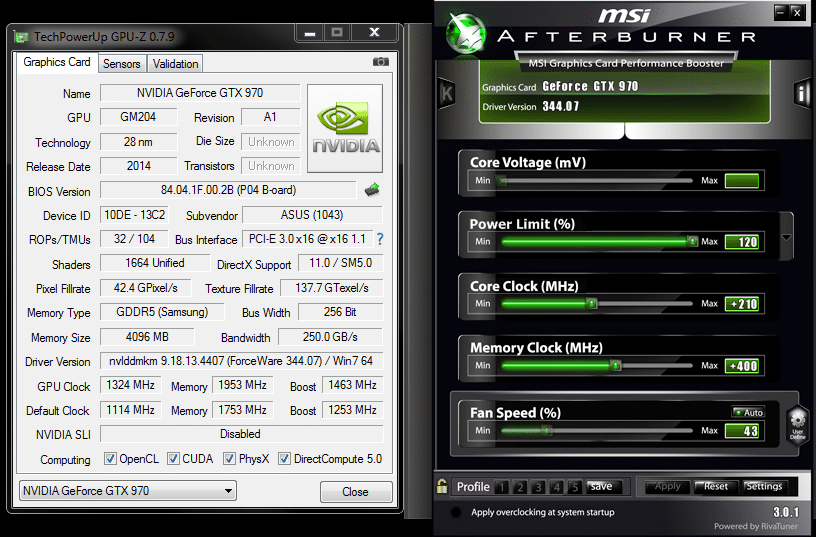Click the Subvendor ASUS (1043) field

(312, 215)
